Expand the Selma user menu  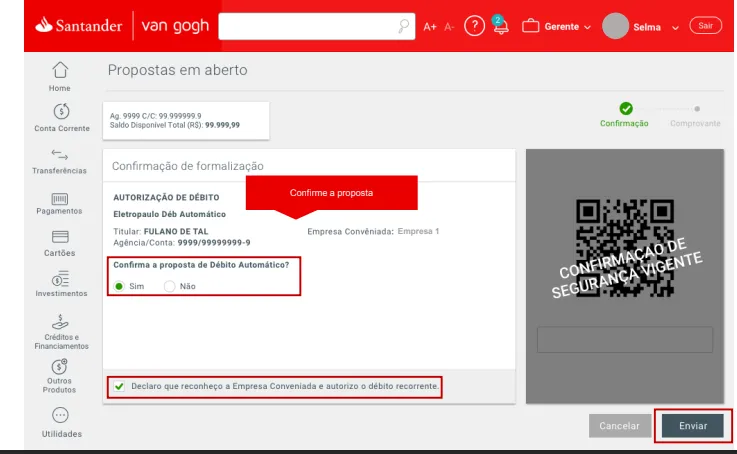point(645,26)
